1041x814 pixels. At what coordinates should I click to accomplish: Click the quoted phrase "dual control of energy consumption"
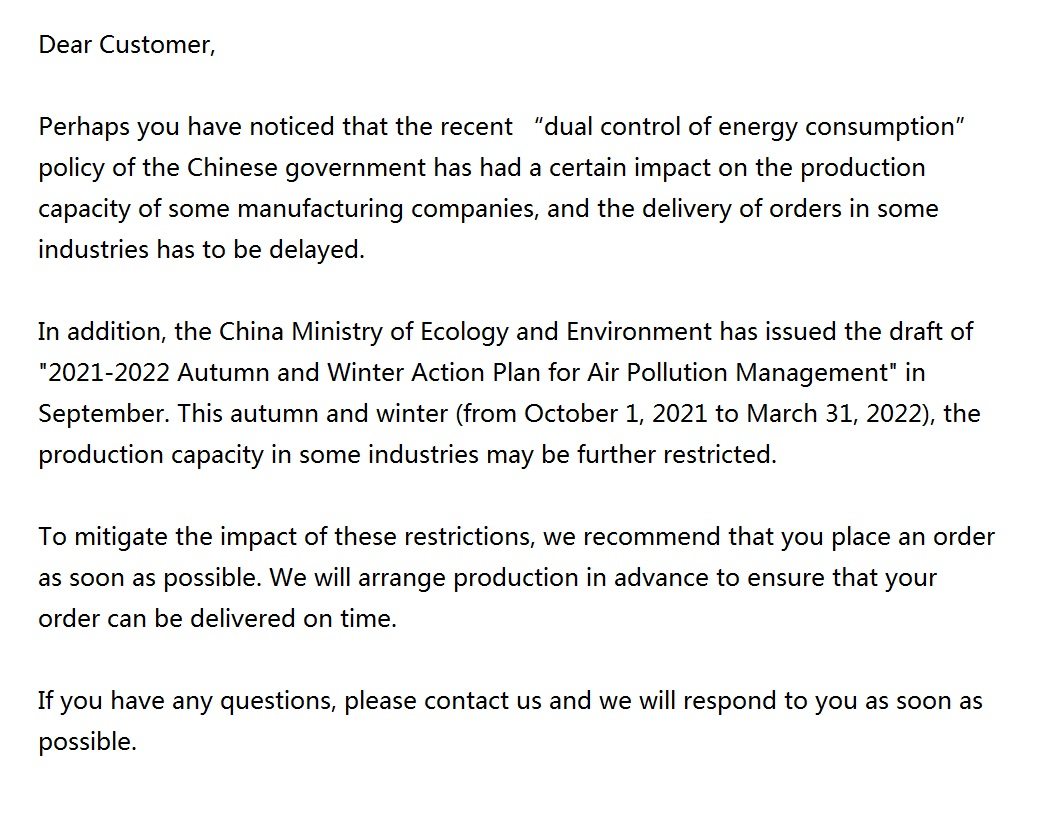[748, 128]
